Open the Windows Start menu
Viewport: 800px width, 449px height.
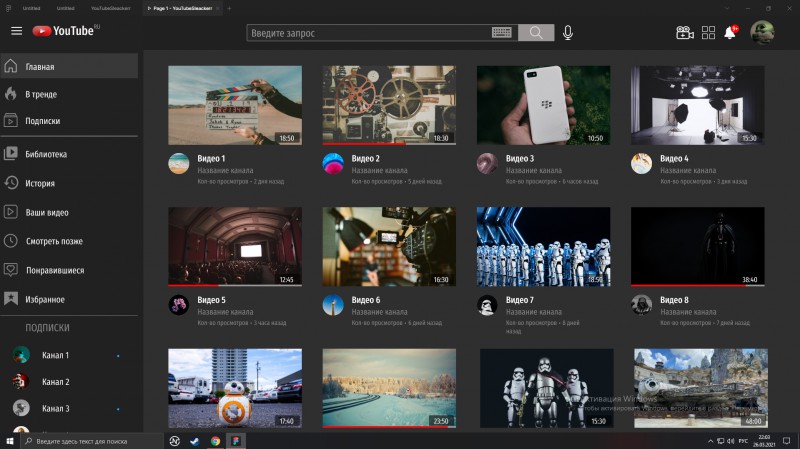coord(10,441)
